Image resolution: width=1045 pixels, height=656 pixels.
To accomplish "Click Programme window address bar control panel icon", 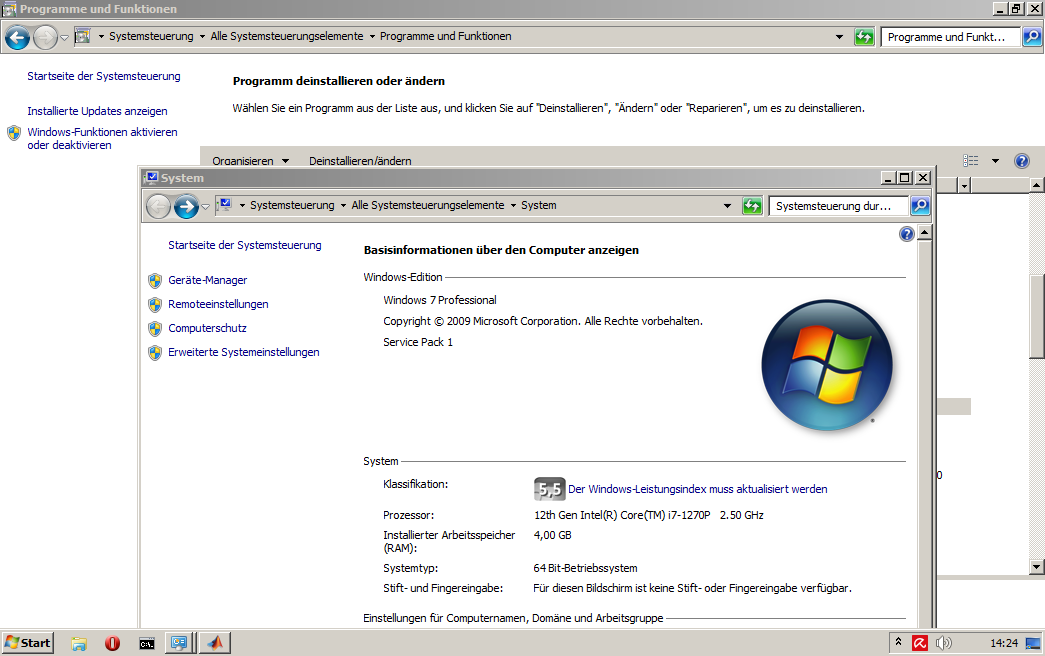I will (83, 36).
